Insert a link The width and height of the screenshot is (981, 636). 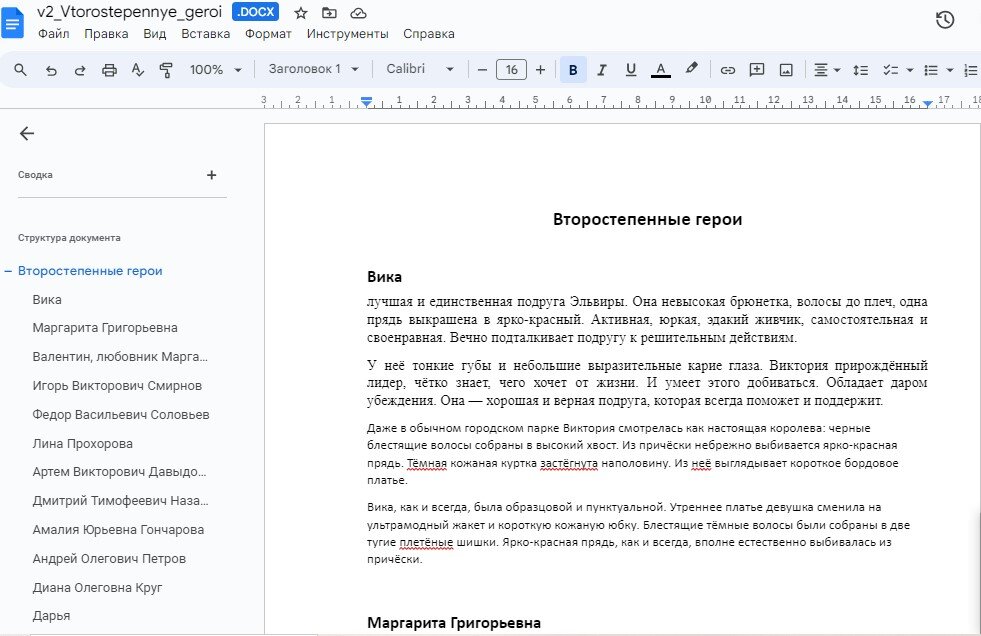pyautogui.click(x=728, y=70)
